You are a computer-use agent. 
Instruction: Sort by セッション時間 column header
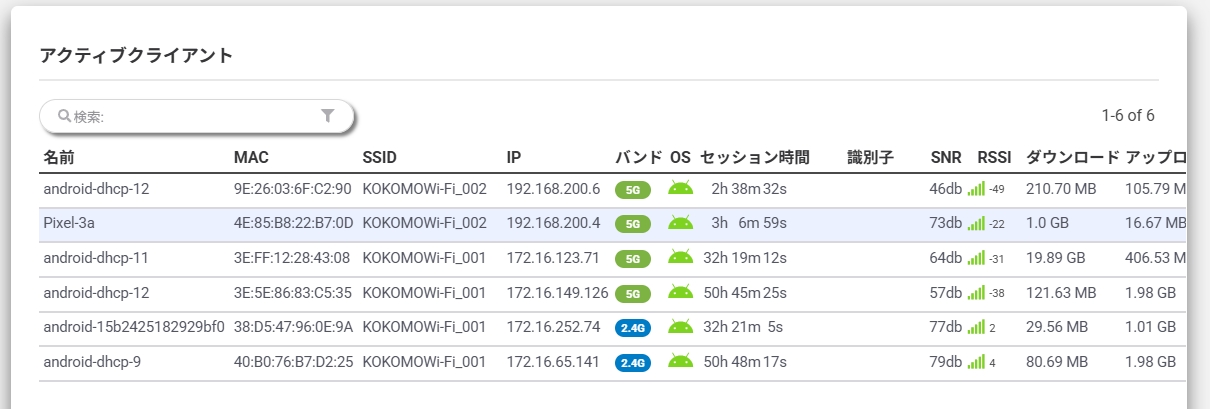[x=754, y=157]
